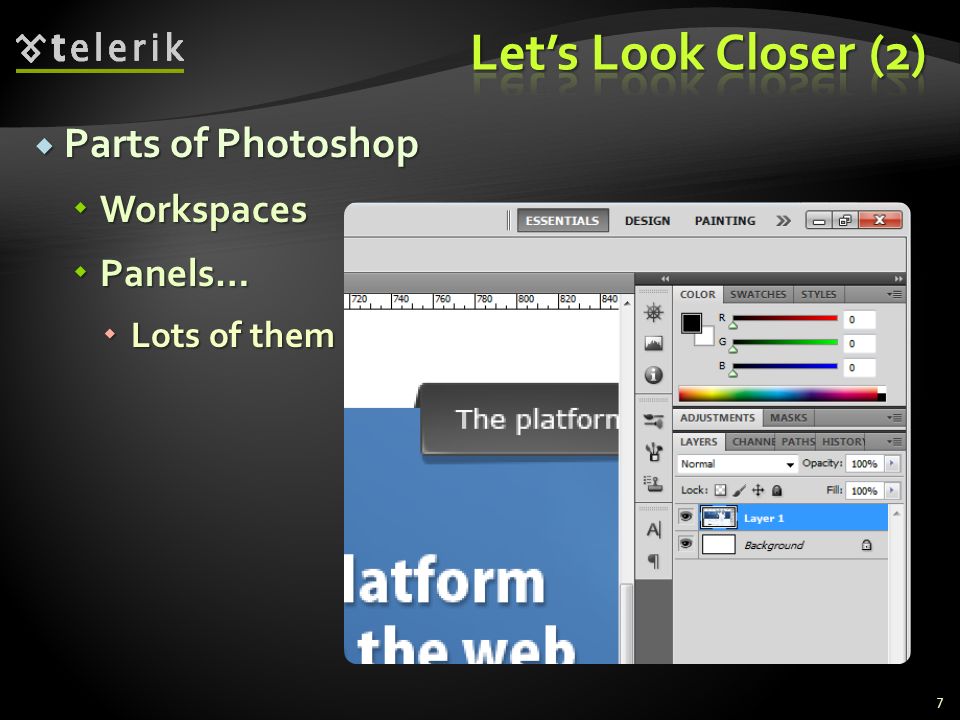Enable lock transparent pixels icon
This screenshot has height=720, width=960.
721,490
